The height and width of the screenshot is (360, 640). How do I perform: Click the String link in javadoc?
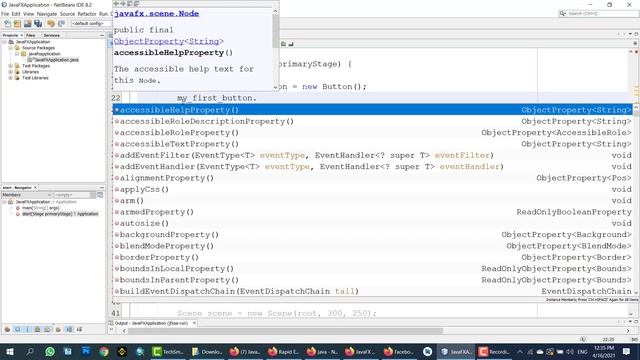204,41
